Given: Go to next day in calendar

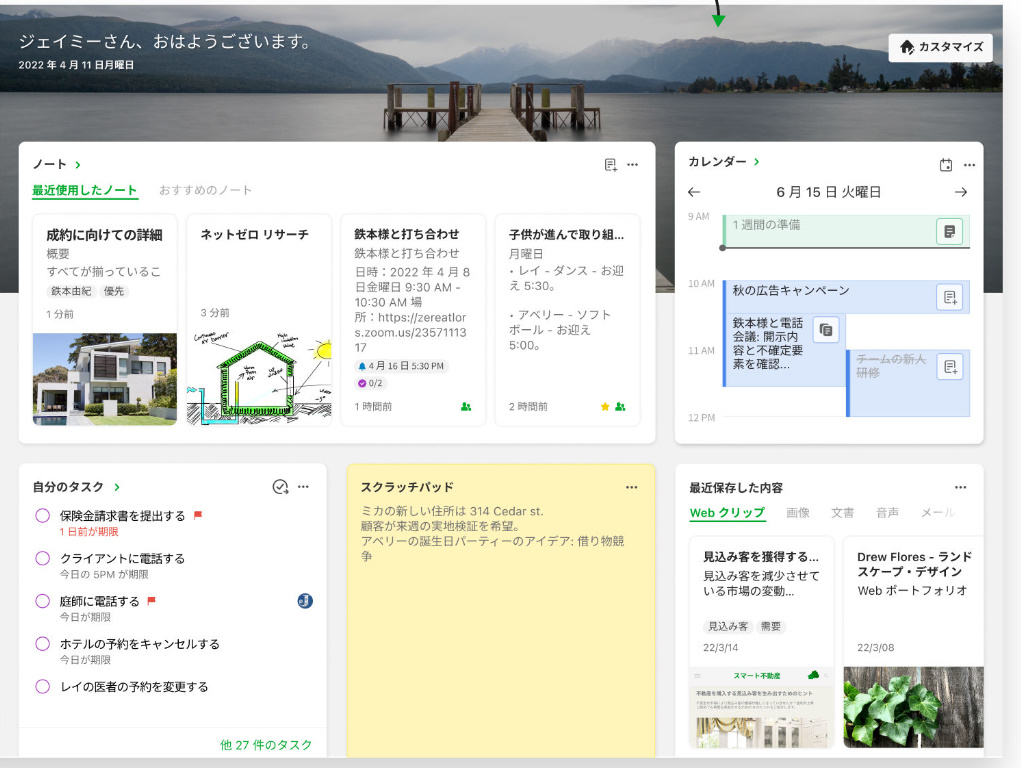Looking at the screenshot, I should (961, 192).
